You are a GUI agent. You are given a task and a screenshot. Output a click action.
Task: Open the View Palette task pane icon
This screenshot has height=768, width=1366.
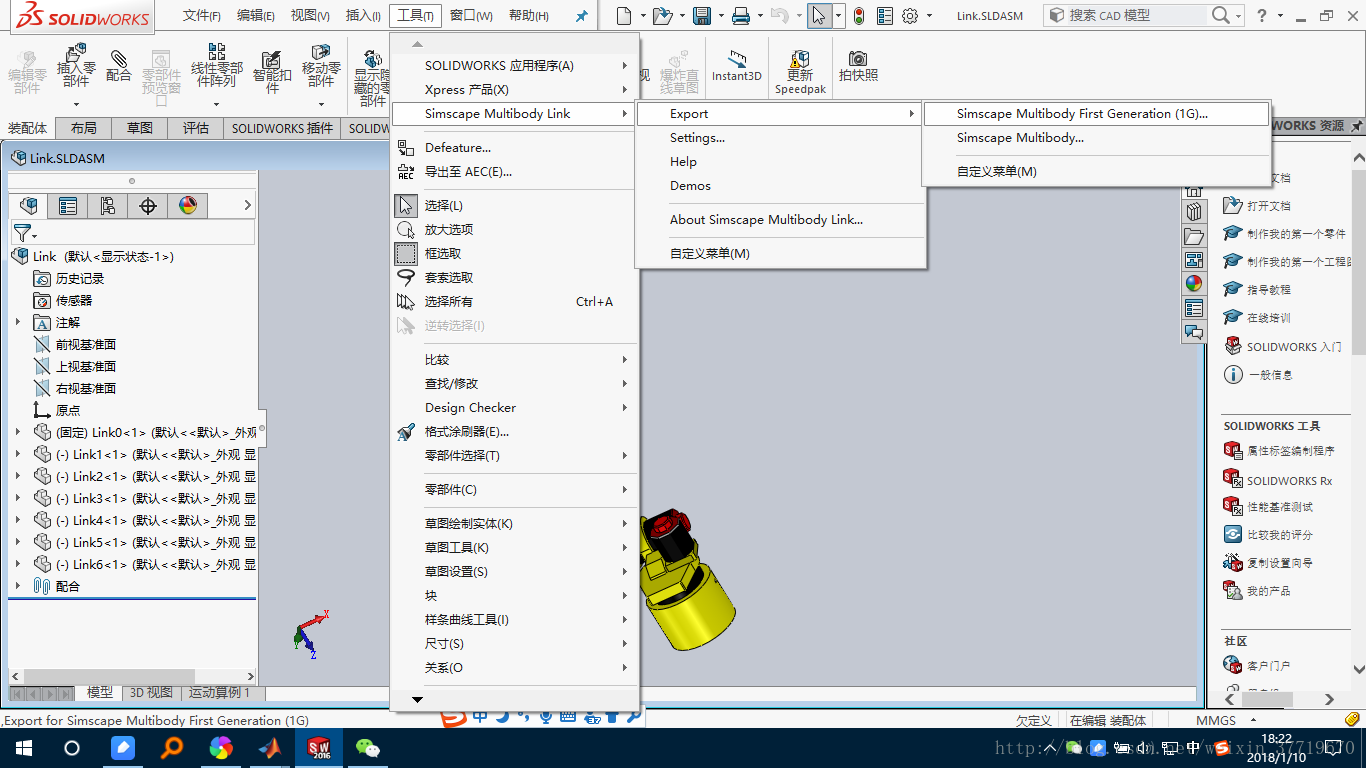click(1194, 260)
